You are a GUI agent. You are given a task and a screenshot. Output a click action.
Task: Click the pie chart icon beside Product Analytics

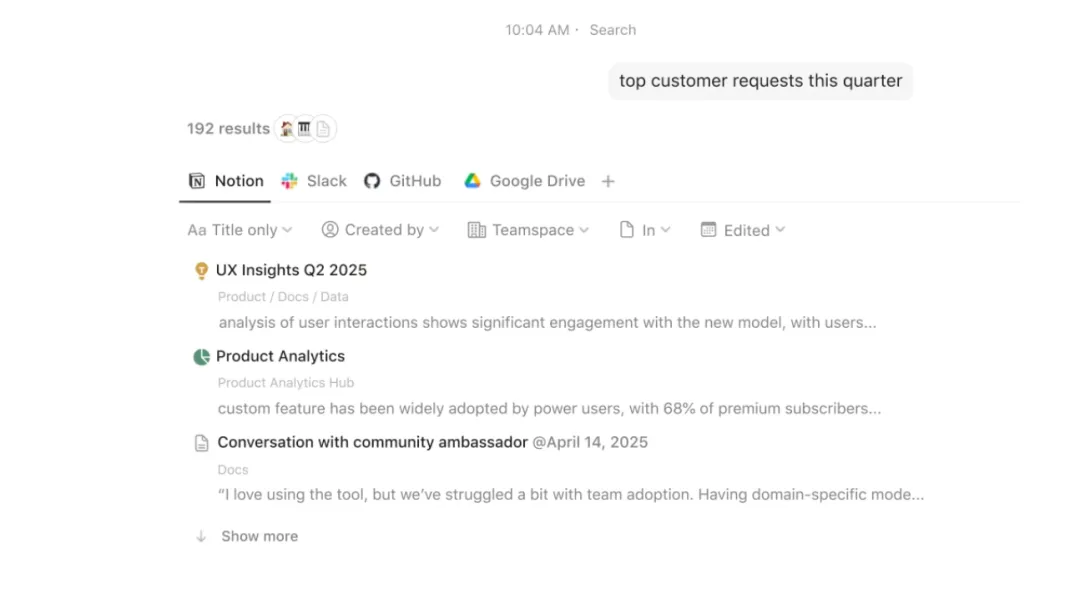pos(201,356)
